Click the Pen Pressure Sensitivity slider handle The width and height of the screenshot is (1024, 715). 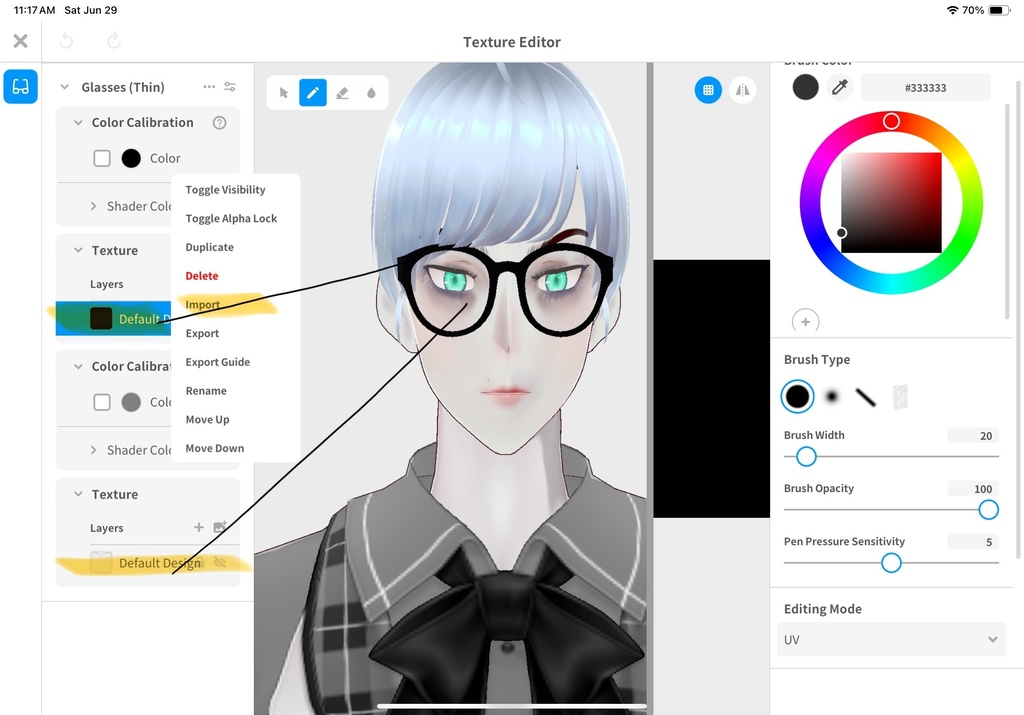tap(891, 562)
